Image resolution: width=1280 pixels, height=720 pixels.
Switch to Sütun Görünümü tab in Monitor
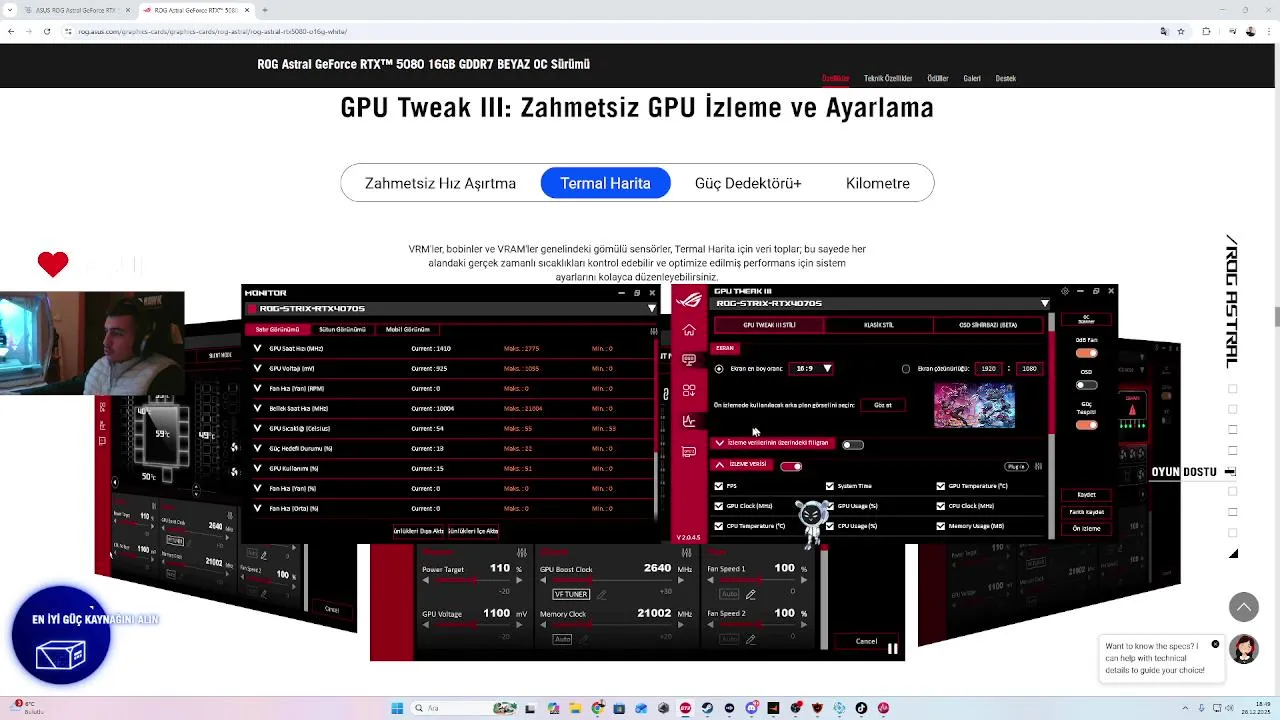click(342, 329)
